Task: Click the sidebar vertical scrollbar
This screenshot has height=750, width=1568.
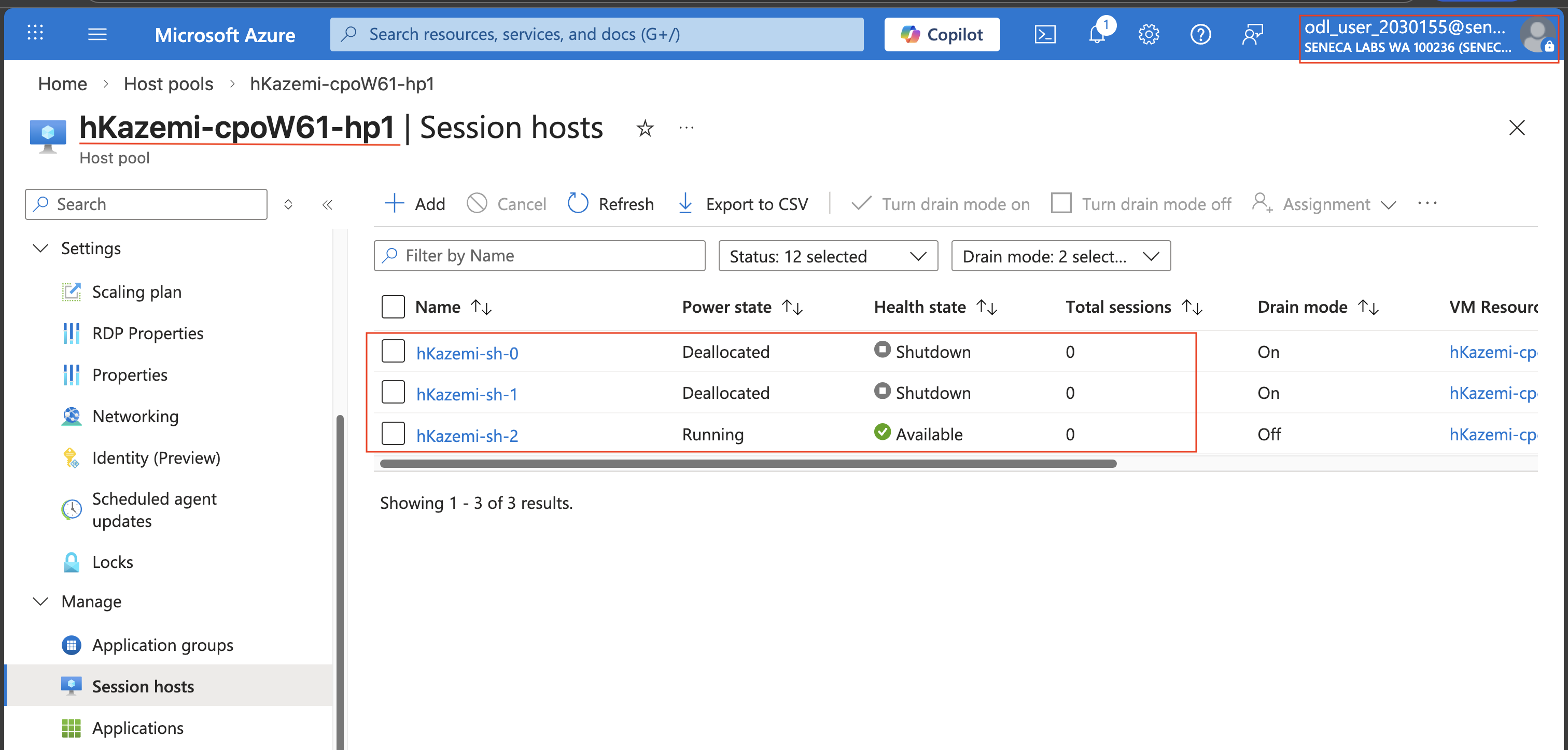Action: [x=340, y=581]
